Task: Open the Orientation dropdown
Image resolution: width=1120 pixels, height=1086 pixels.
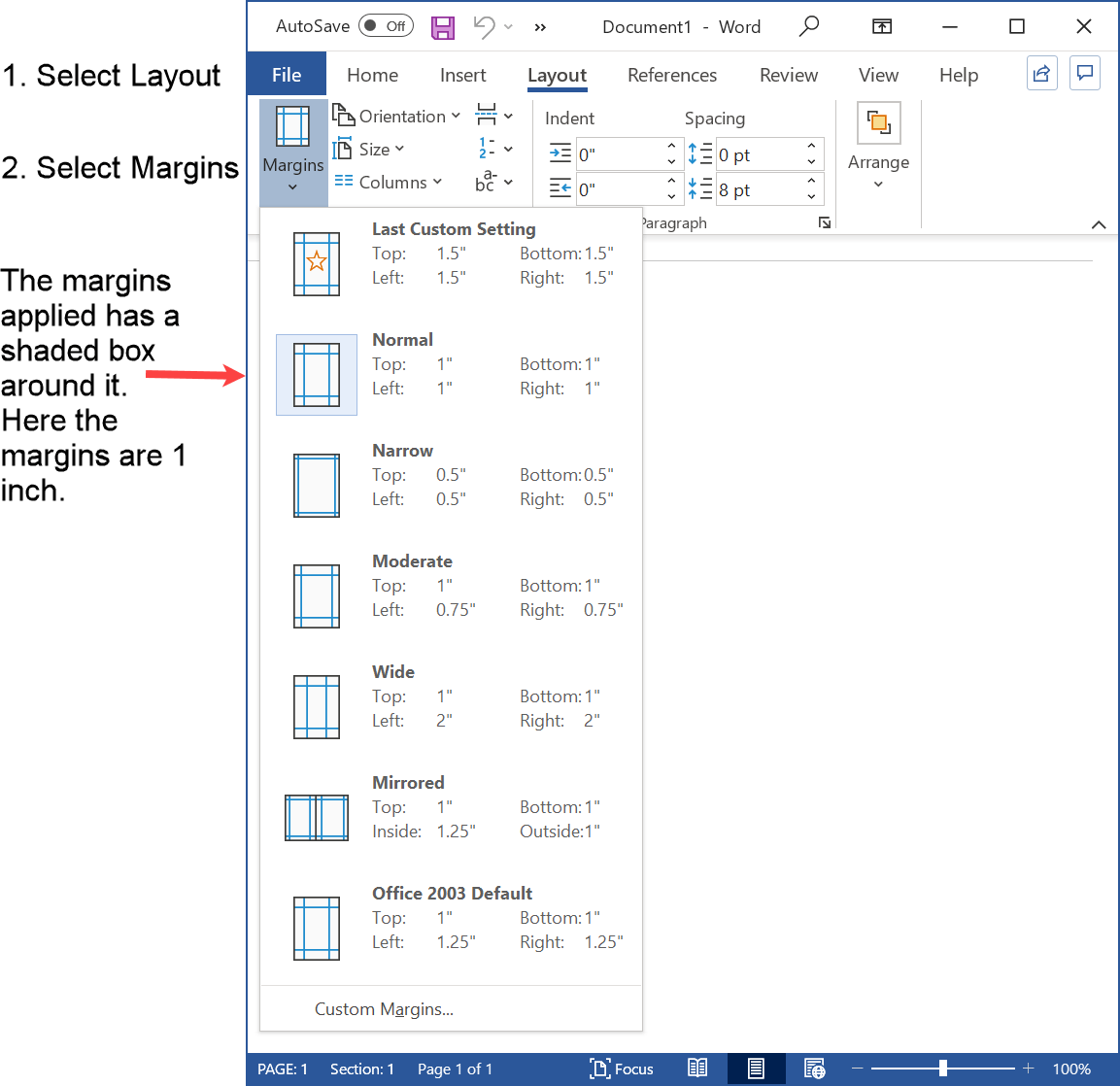Action: [x=396, y=116]
